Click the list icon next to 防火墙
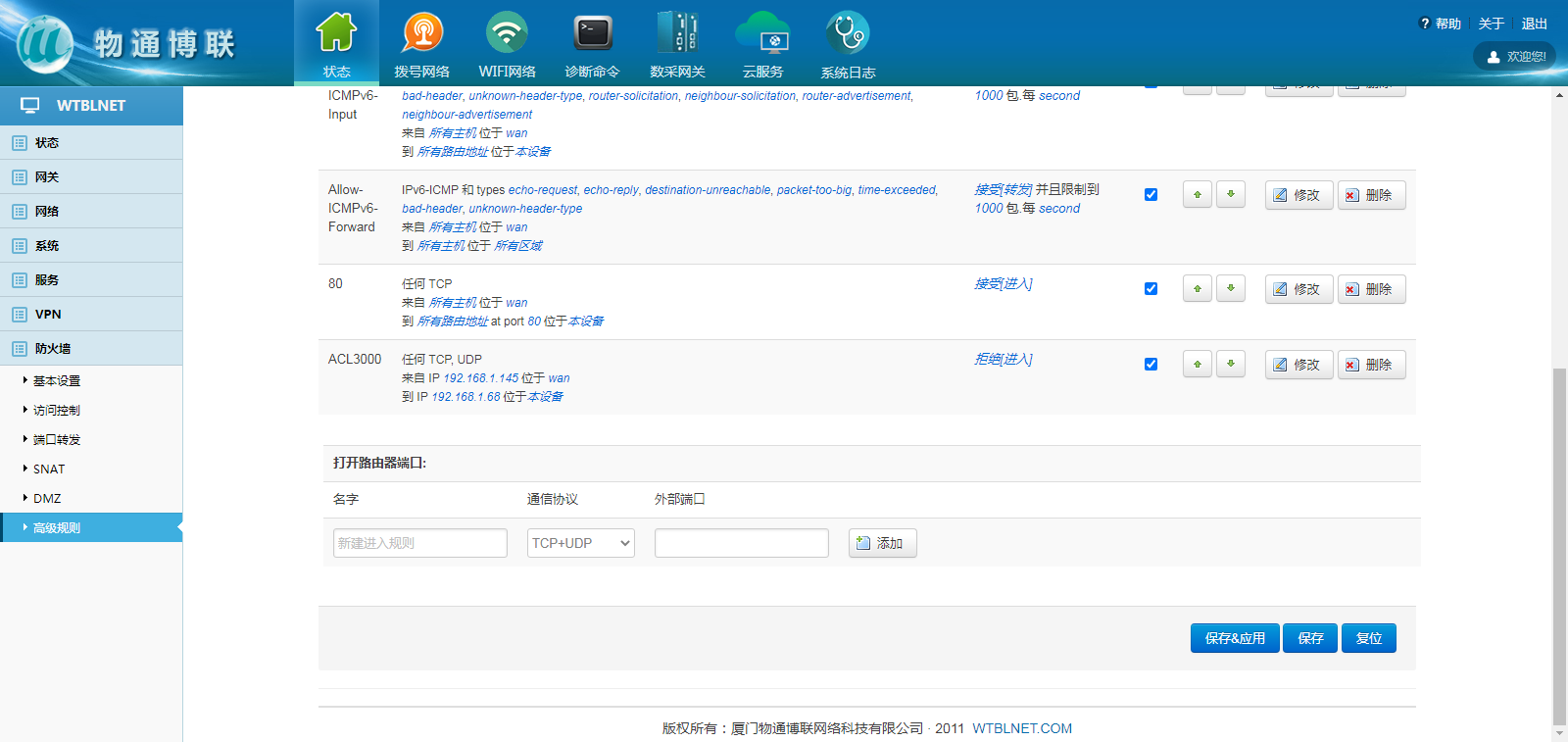Screen dimensions: 1568x742 [20, 349]
